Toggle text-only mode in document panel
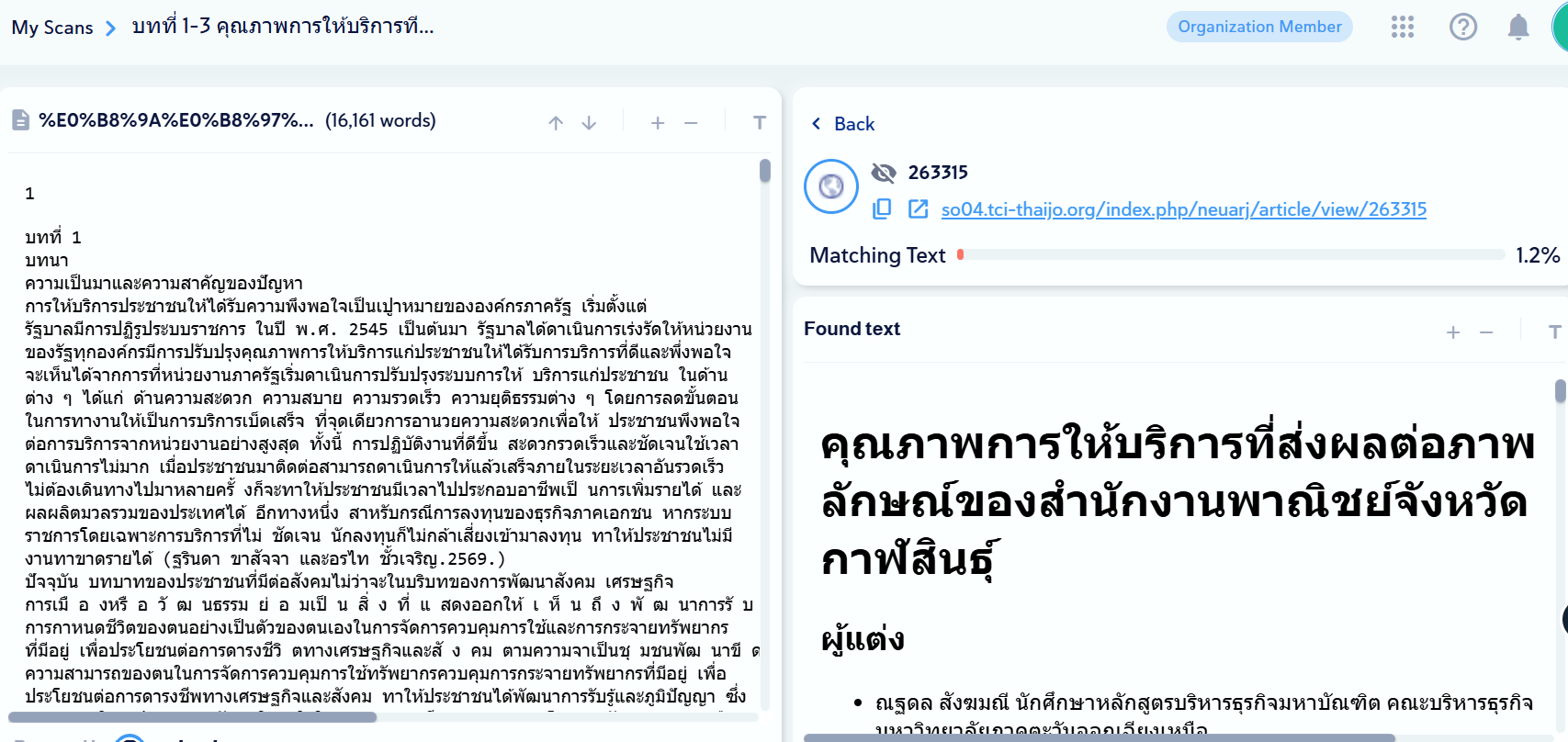Image resolution: width=1568 pixels, height=742 pixels. (x=760, y=123)
